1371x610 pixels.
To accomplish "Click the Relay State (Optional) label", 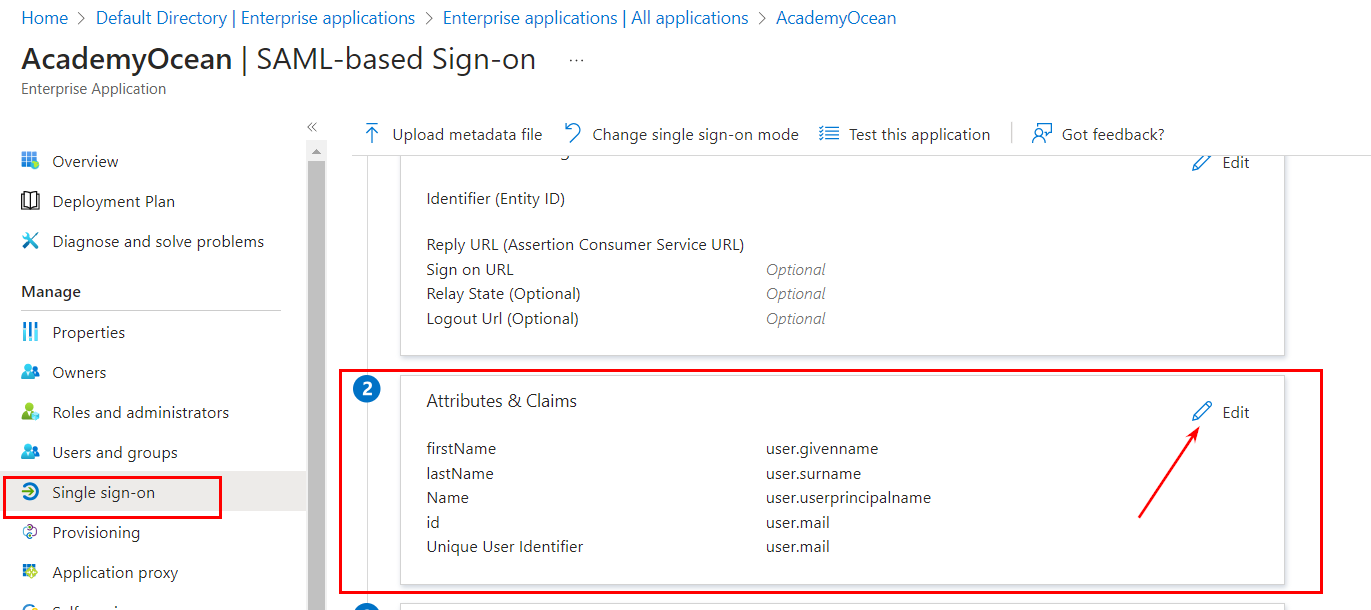I will click(x=503, y=293).
